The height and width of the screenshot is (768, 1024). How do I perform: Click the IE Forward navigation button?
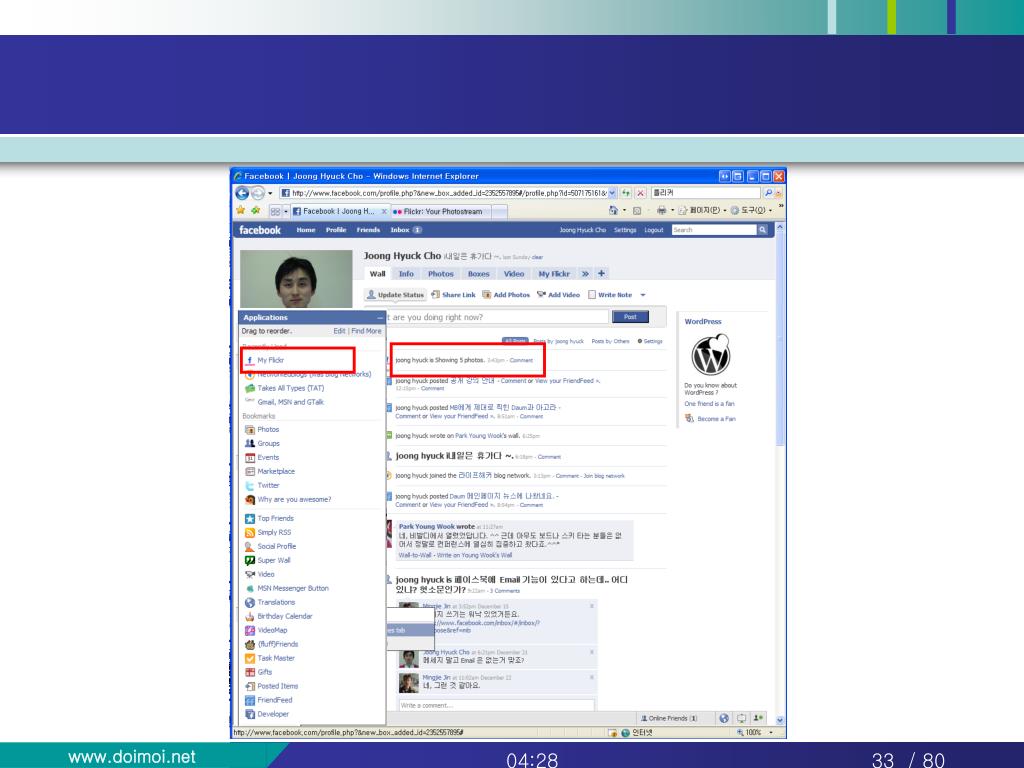point(258,193)
